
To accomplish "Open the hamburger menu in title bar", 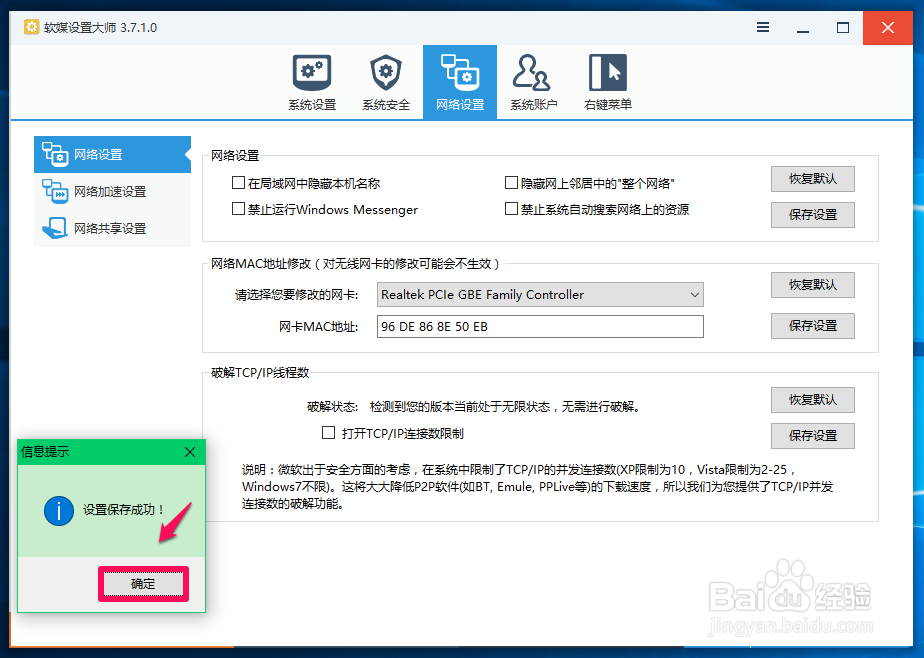I will click(763, 29).
